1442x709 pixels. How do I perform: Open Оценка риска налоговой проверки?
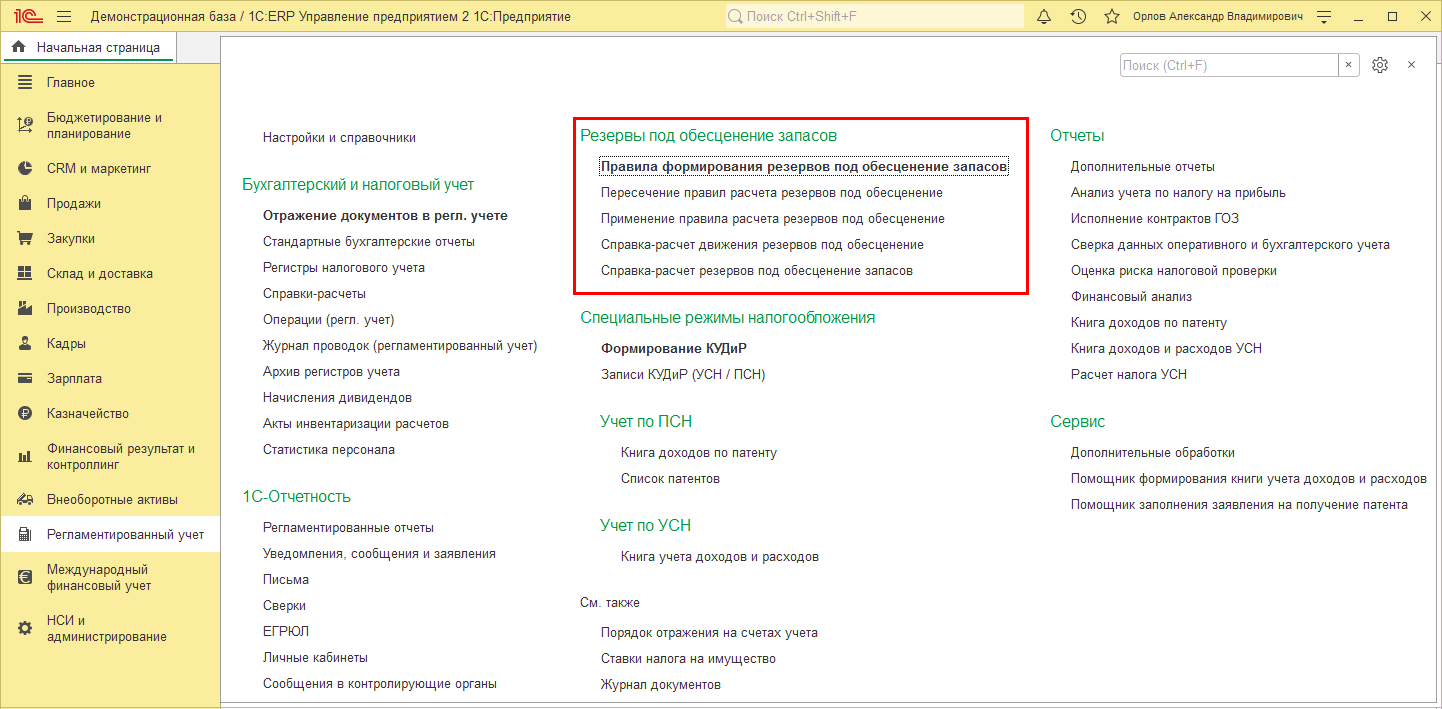(x=1174, y=271)
